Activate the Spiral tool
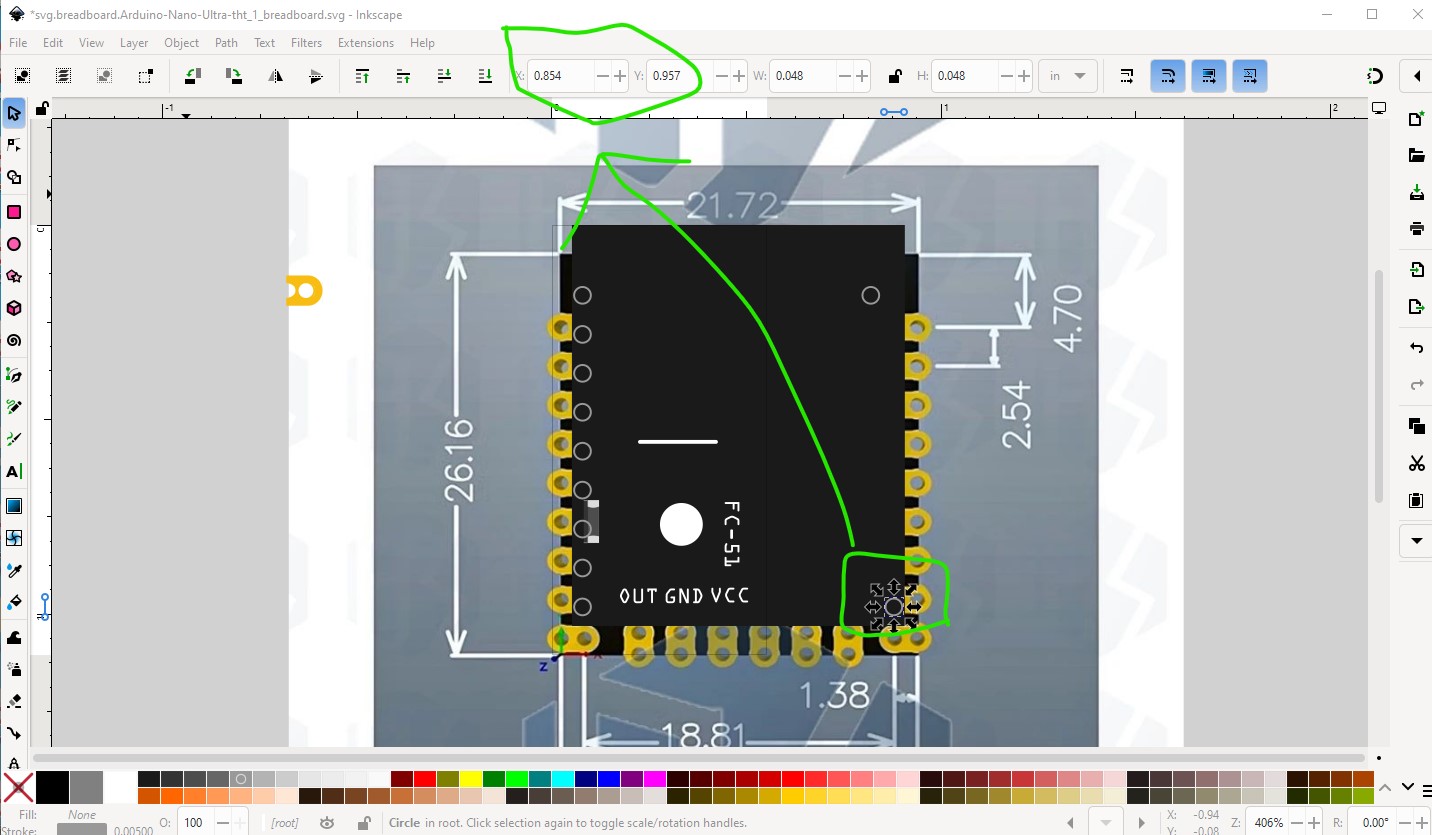Image resolution: width=1432 pixels, height=835 pixels. (x=14, y=341)
